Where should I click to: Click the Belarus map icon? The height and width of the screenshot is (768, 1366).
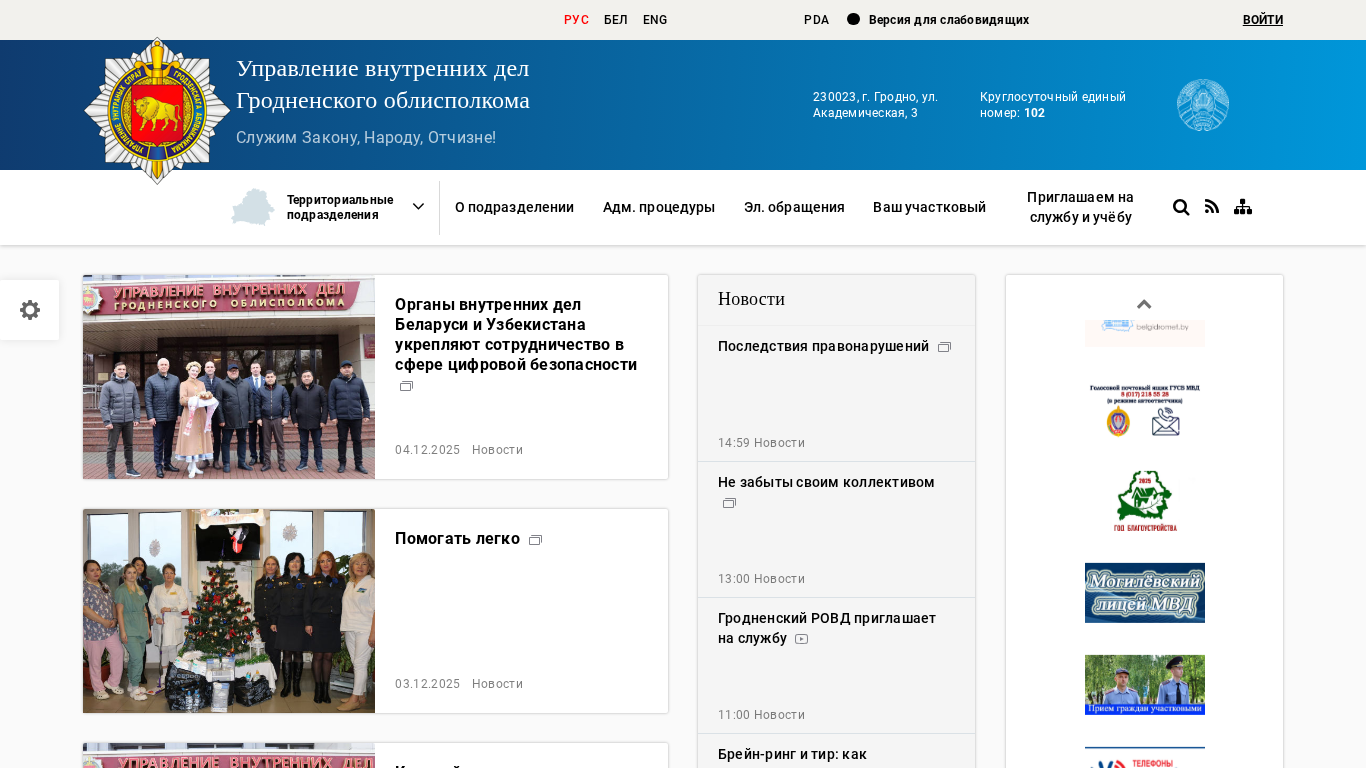click(x=252, y=207)
